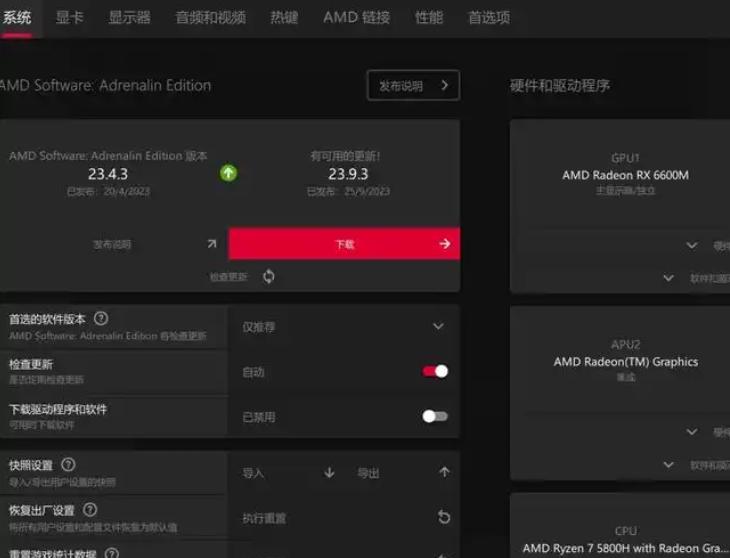Image resolution: width=730 pixels, height=558 pixels.
Task: Switch to the 显卡 tab
Action: 69,18
